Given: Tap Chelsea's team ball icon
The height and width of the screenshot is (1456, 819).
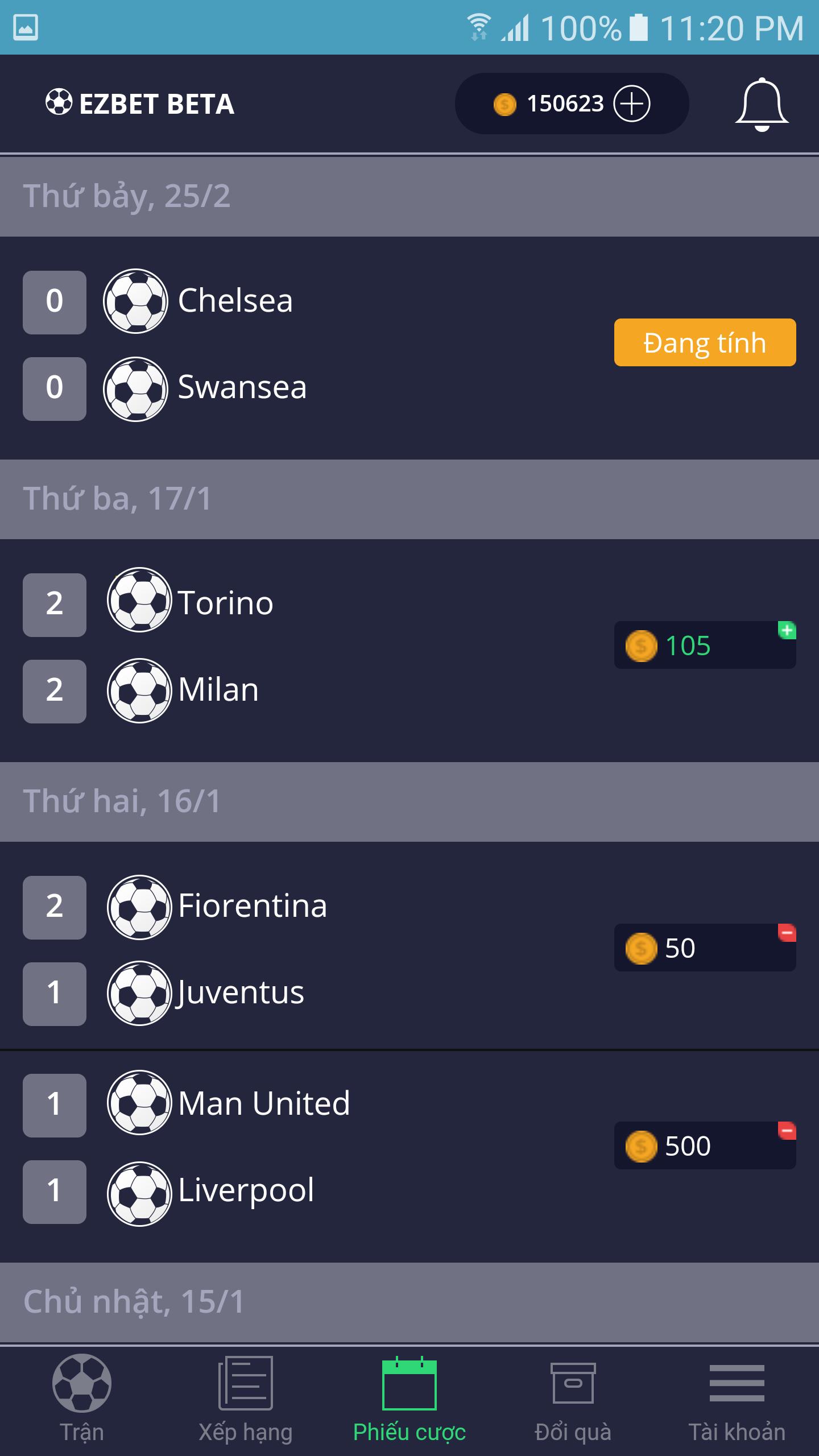Looking at the screenshot, I should tap(135, 301).
